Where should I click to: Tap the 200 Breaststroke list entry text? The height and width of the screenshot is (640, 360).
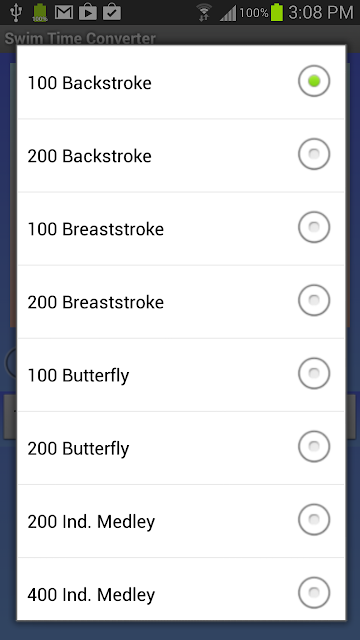click(x=96, y=302)
